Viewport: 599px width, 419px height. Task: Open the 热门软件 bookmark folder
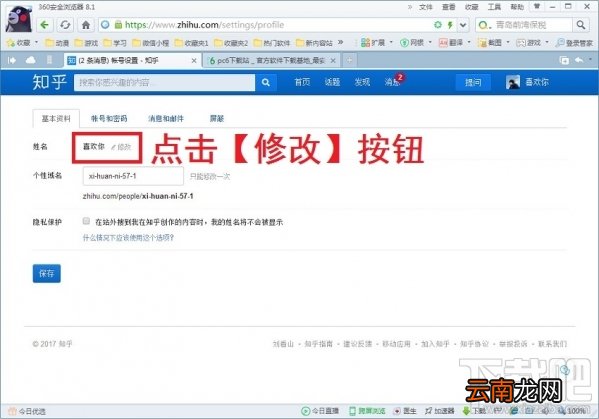272,43
